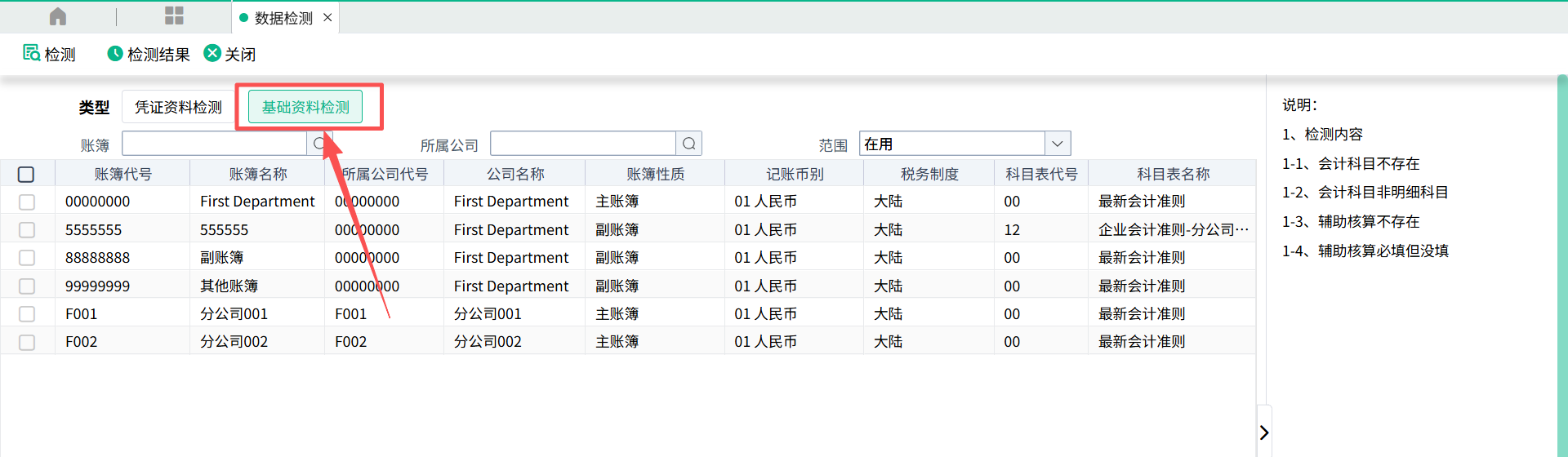1568x457 pixels.
Task: Click the green 关闭 close icon
Action: pos(212,53)
